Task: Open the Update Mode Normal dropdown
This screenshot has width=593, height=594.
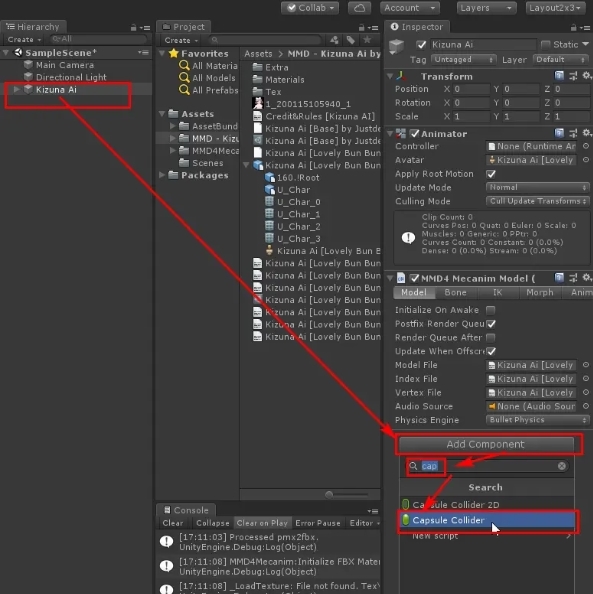Action: tap(537, 188)
